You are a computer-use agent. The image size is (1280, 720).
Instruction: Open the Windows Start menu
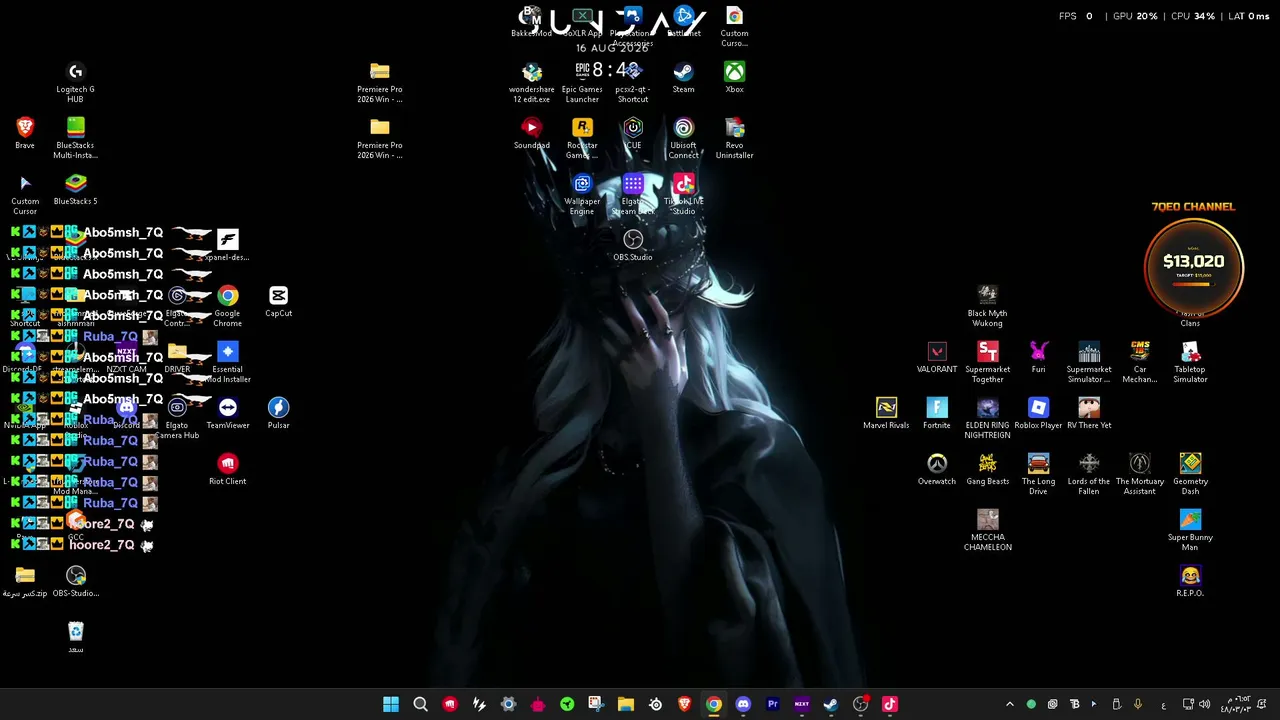click(391, 704)
